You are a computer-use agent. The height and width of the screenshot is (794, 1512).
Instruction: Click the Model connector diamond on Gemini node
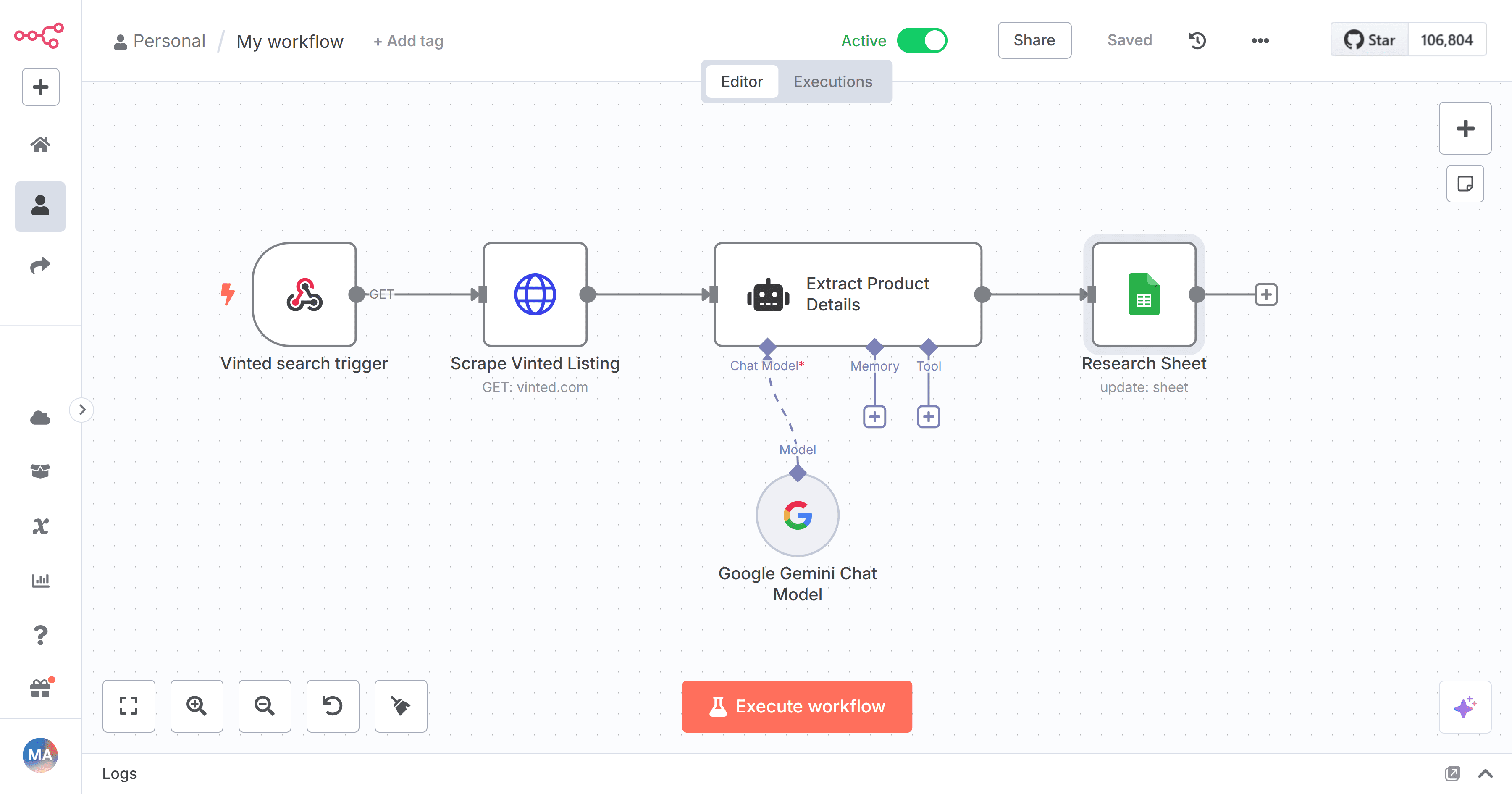point(798,473)
